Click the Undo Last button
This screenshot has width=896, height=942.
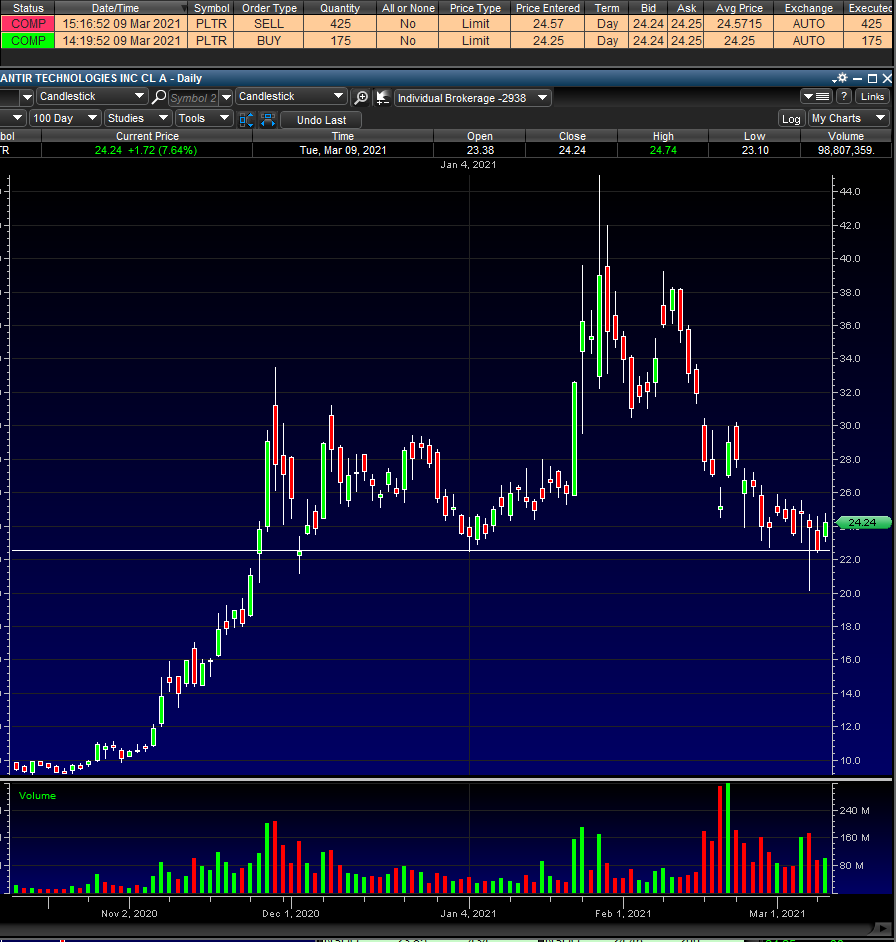pyautogui.click(x=321, y=120)
